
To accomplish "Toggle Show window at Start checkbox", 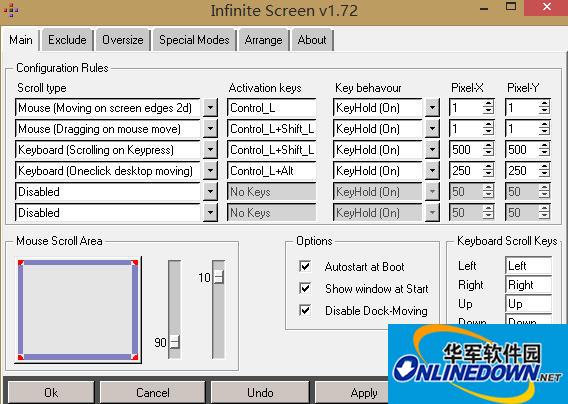I will point(305,288).
